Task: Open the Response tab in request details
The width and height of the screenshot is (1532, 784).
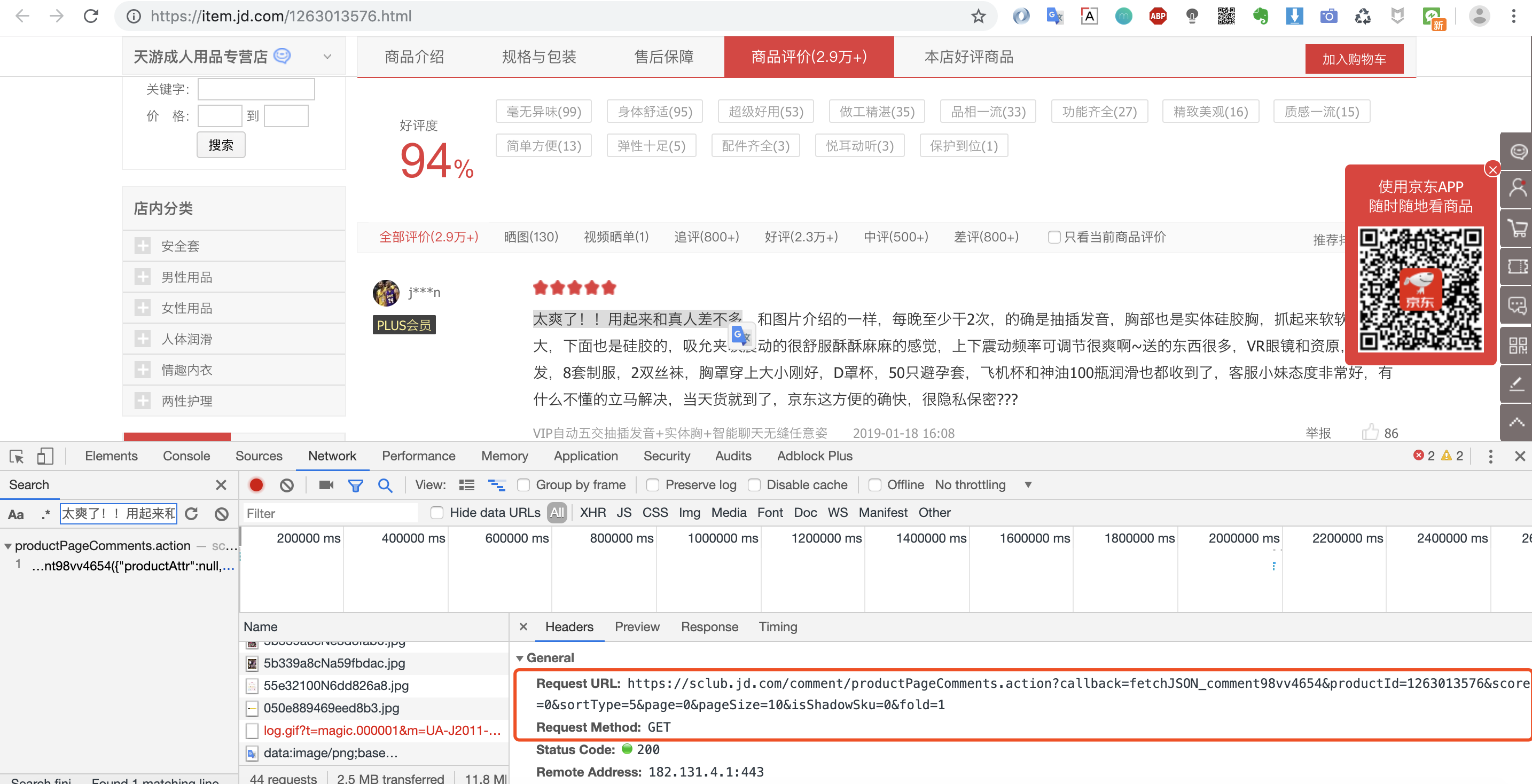Action: tap(709, 626)
